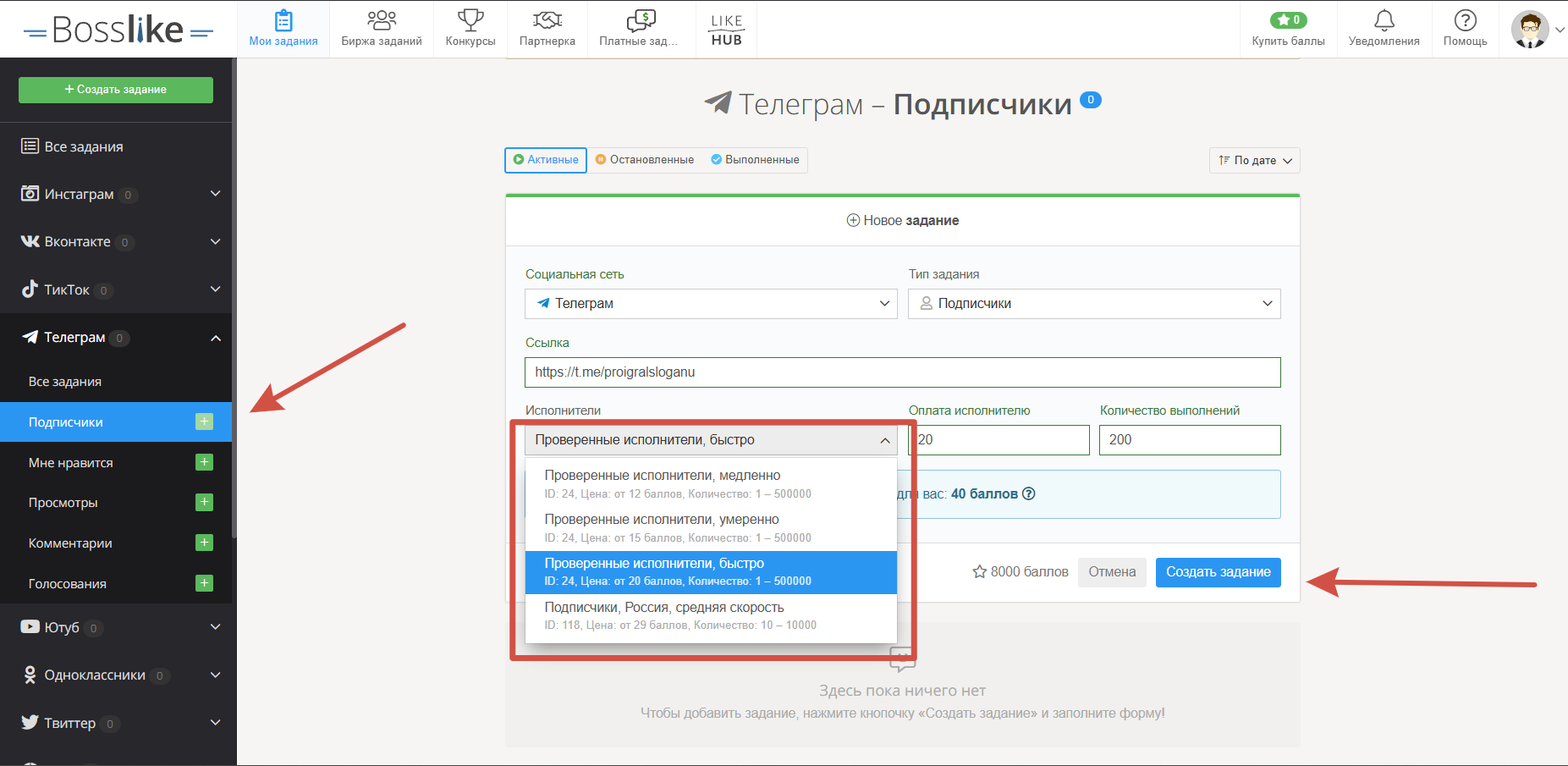Open the По дате sort dropdown
The image size is (1568, 766).
(1255, 160)
